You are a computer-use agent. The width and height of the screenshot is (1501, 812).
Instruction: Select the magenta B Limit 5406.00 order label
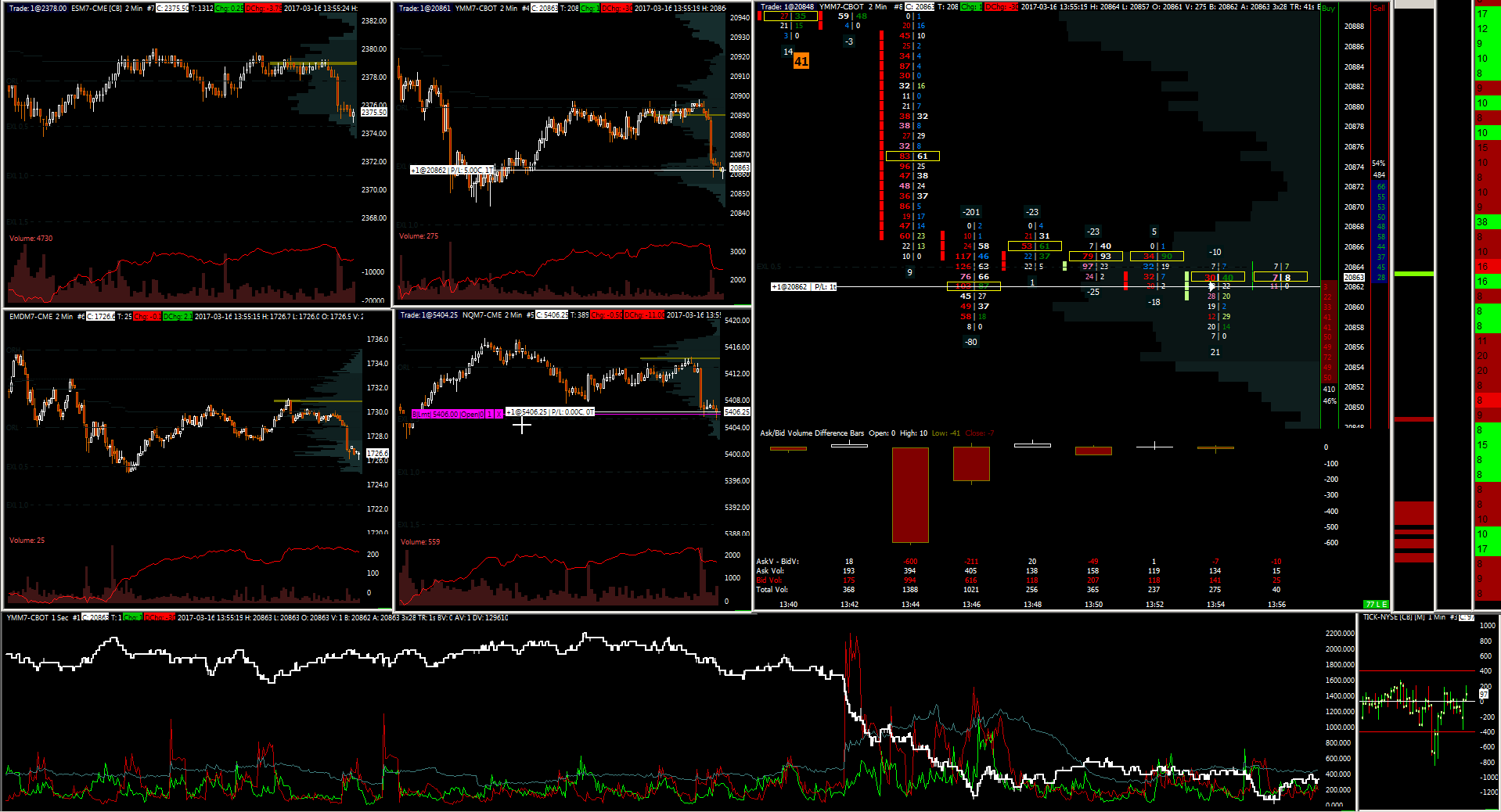457,414
